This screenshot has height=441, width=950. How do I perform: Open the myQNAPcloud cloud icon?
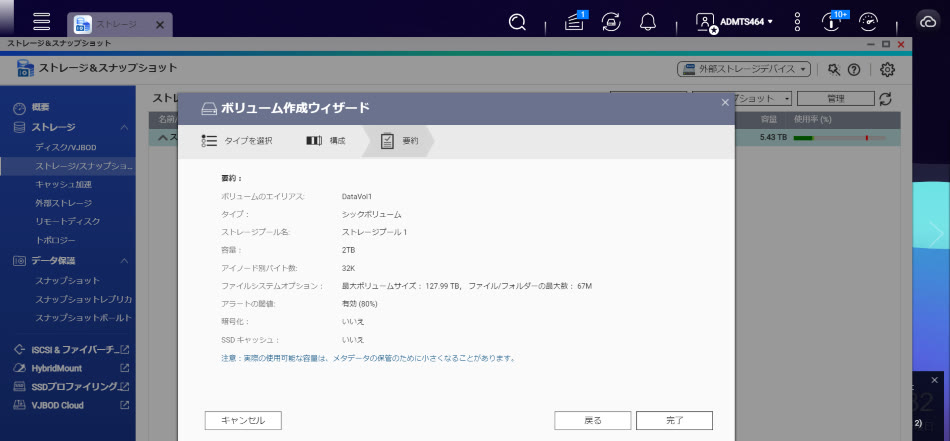pyautogui.click(x=928, y=22)
